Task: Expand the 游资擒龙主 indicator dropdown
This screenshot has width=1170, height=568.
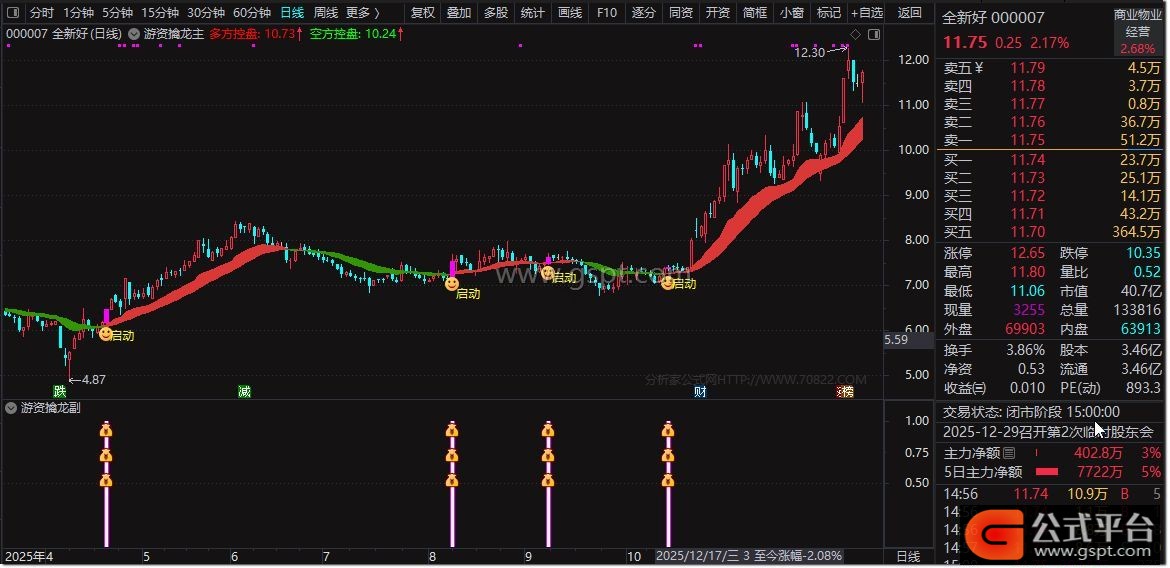Action: (135, 33)
